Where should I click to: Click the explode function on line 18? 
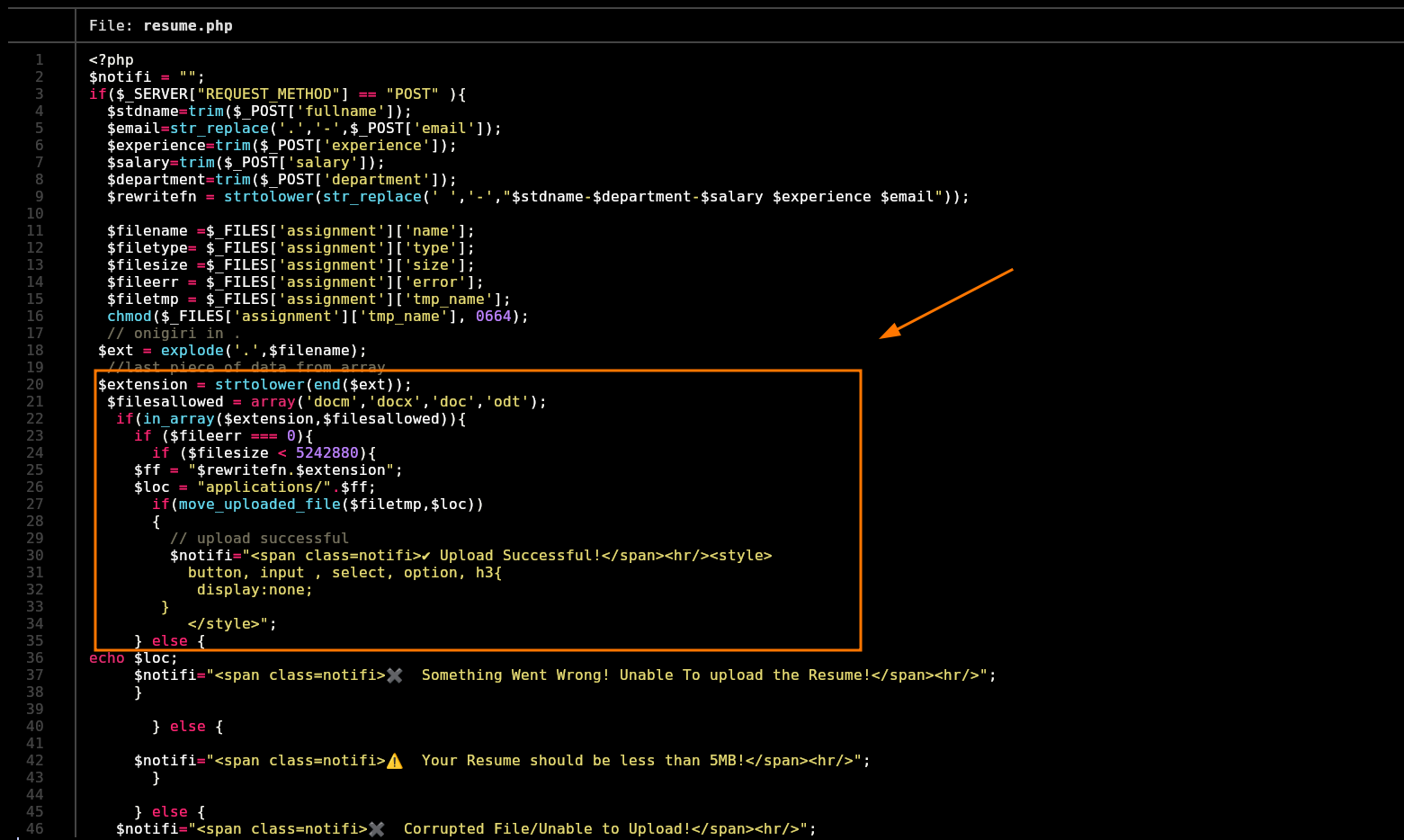tap(192, 351)
